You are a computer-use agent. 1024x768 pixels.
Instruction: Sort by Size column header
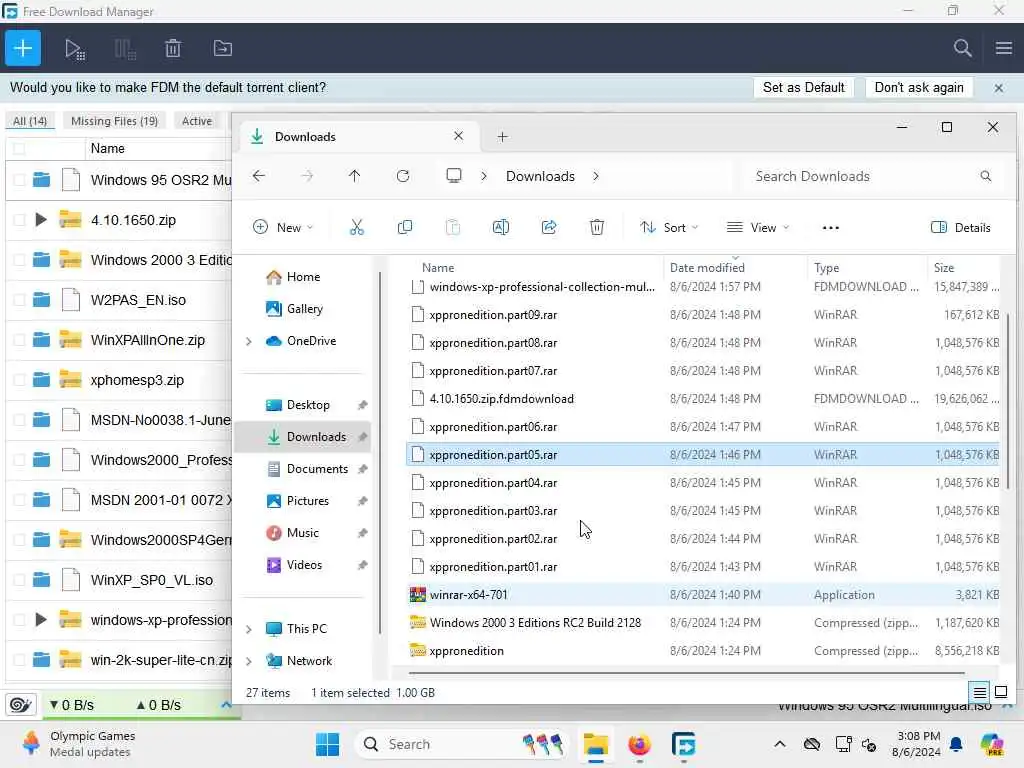944,268
